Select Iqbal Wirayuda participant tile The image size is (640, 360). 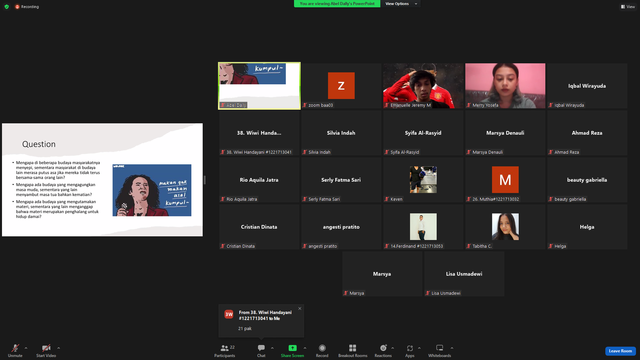[587, 86]
